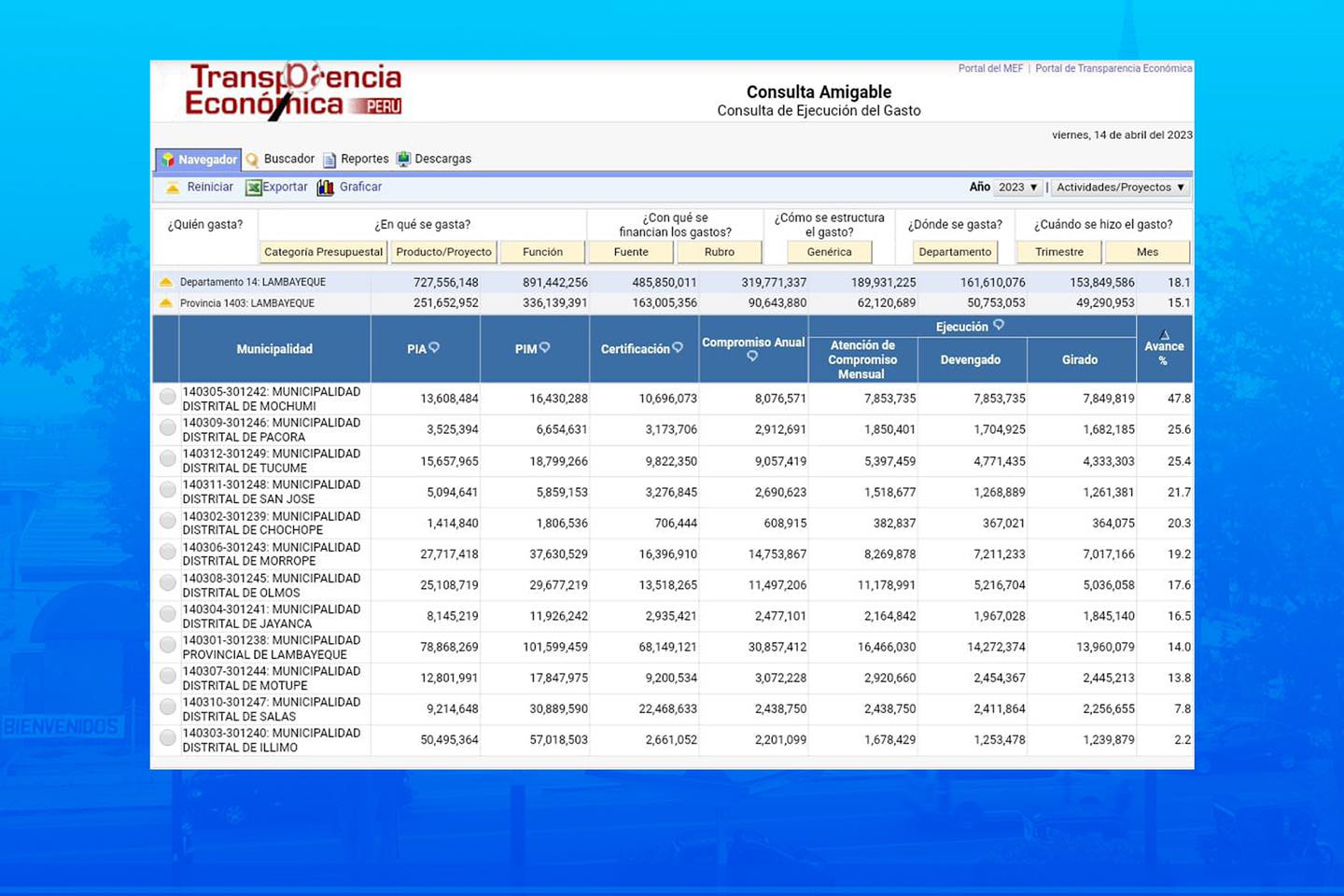Screen dimensions: 1344x896
Task: Open the Buscador tab
Action: [x=288, y=160]
